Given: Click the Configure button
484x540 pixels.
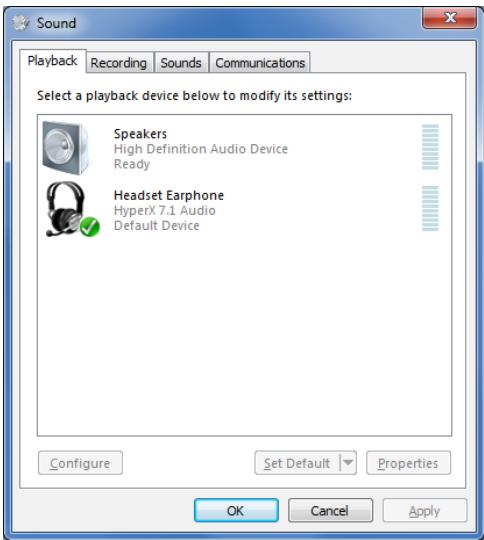Looking at the screenshot, I should coord(80,463).
